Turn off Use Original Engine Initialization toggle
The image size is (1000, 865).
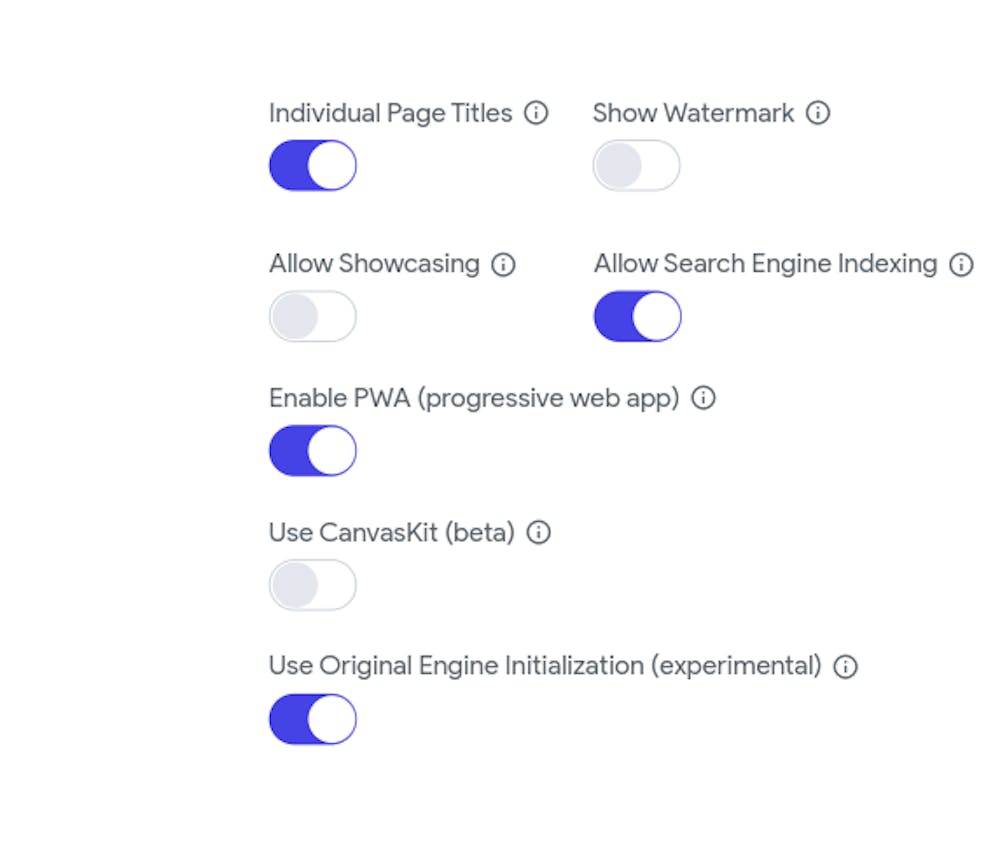[313, 720]
